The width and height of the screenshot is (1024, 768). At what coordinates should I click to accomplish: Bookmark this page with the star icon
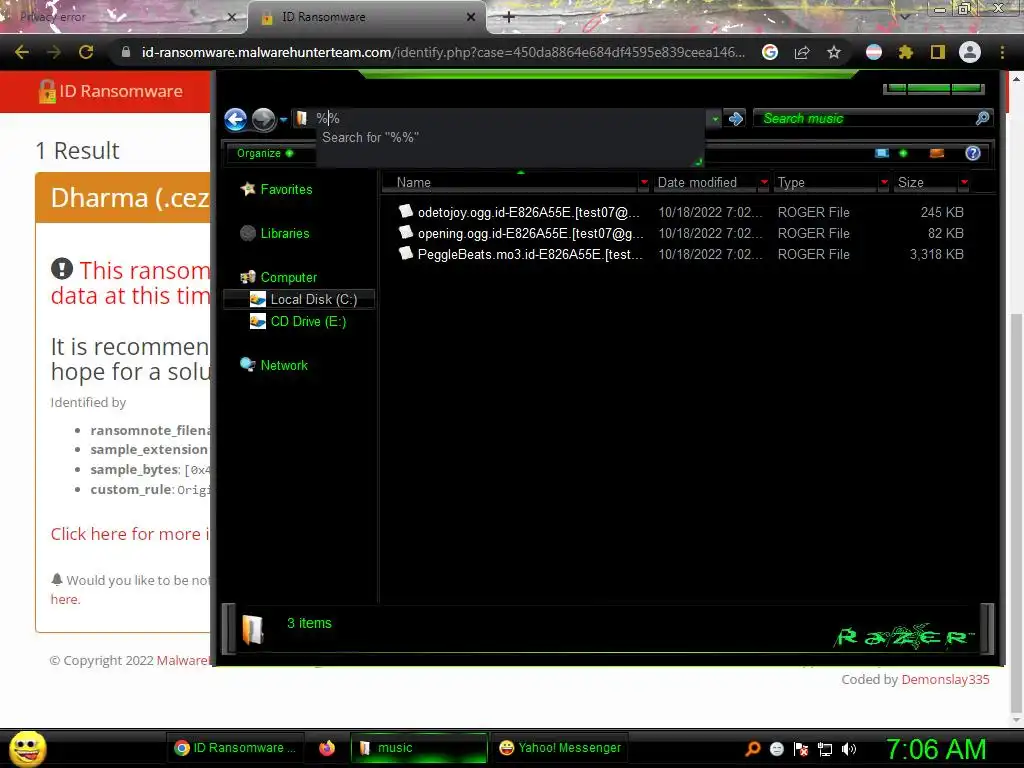click(834, 52)
